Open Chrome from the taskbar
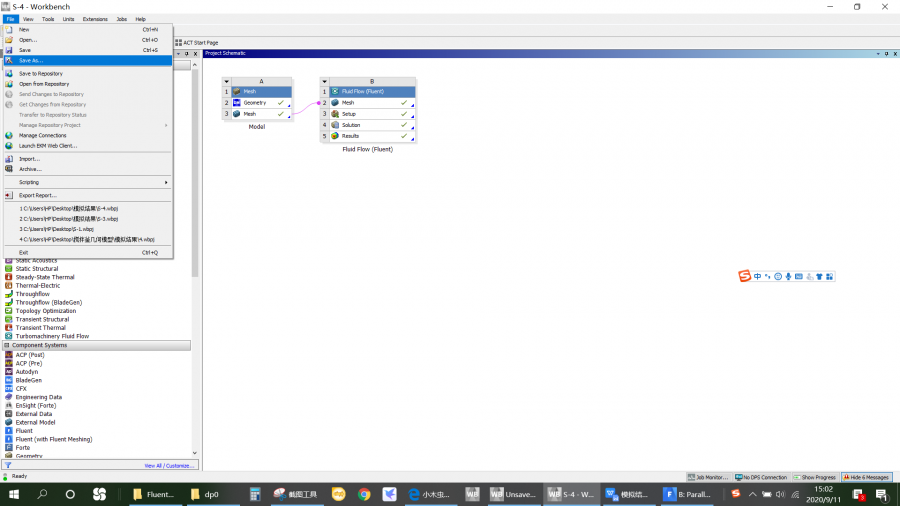 pyautogui.click(x=364, y=494)
